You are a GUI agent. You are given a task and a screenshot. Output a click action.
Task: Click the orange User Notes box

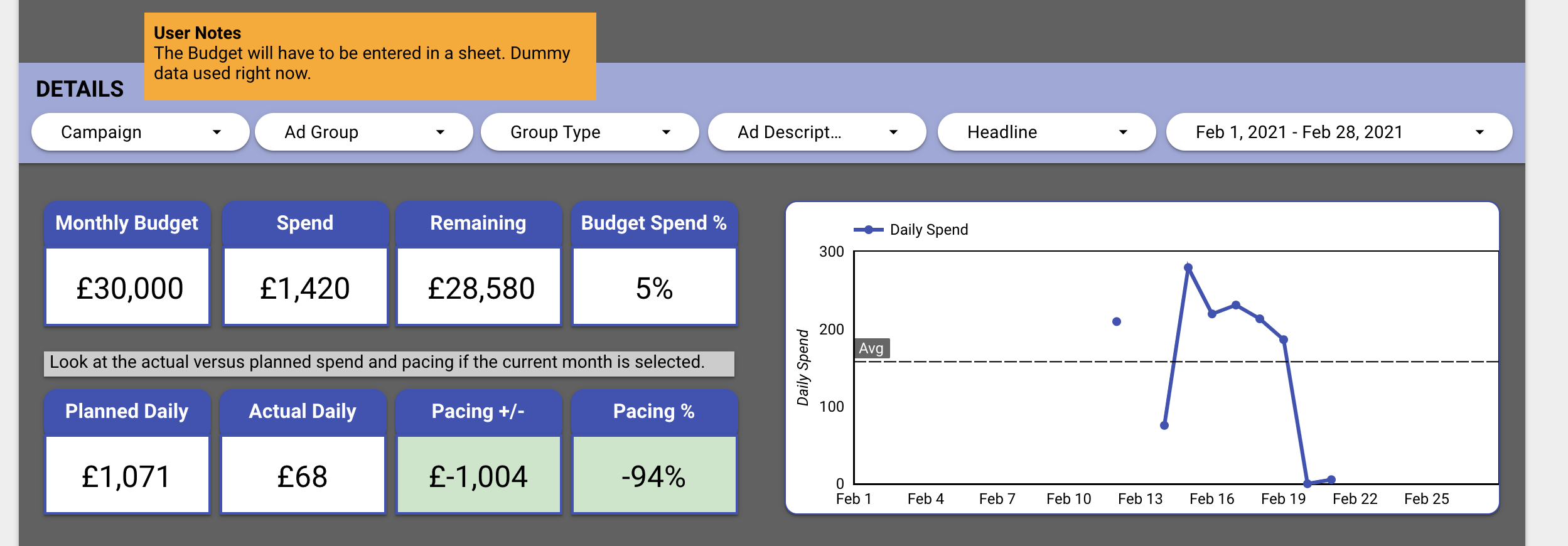pos(370,55)
